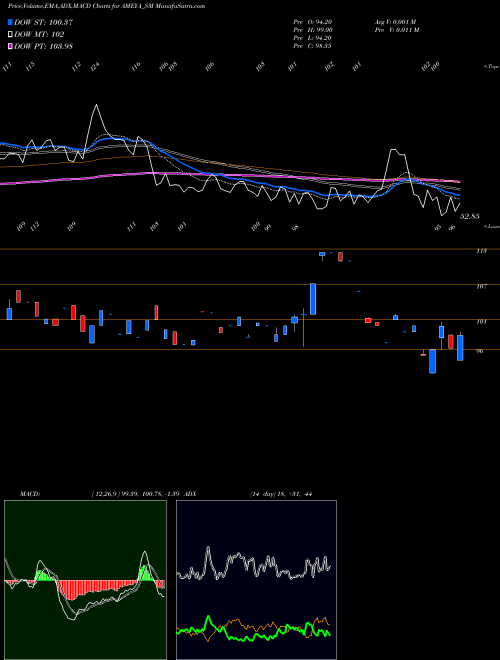
Task: Open the ADX indicator panel
Action: 256,580
